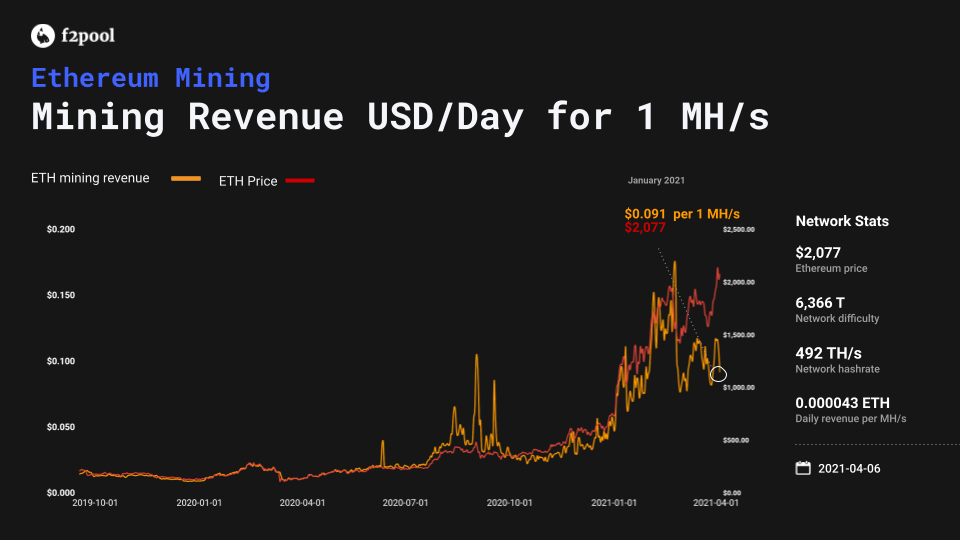This screenshot has height=540, width=960.
Task: Click the '492 TH/s' hashrate value
Action: coord(828,353)
